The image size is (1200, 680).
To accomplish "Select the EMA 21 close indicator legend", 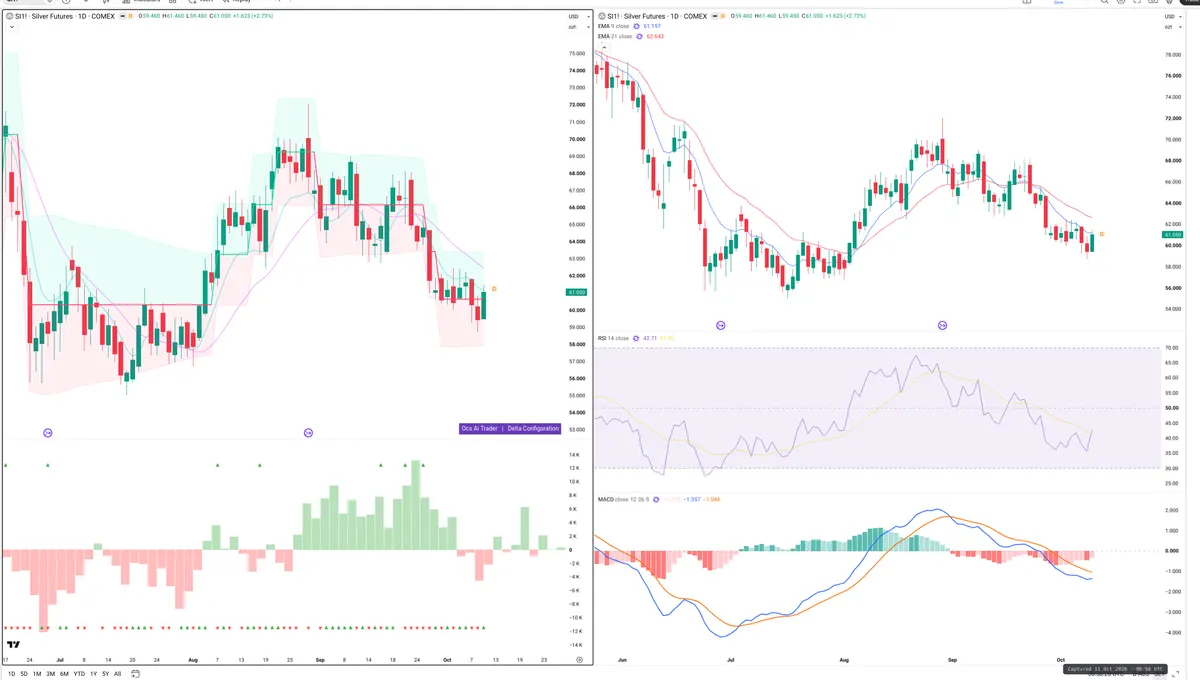I will [x=616, y=36].
